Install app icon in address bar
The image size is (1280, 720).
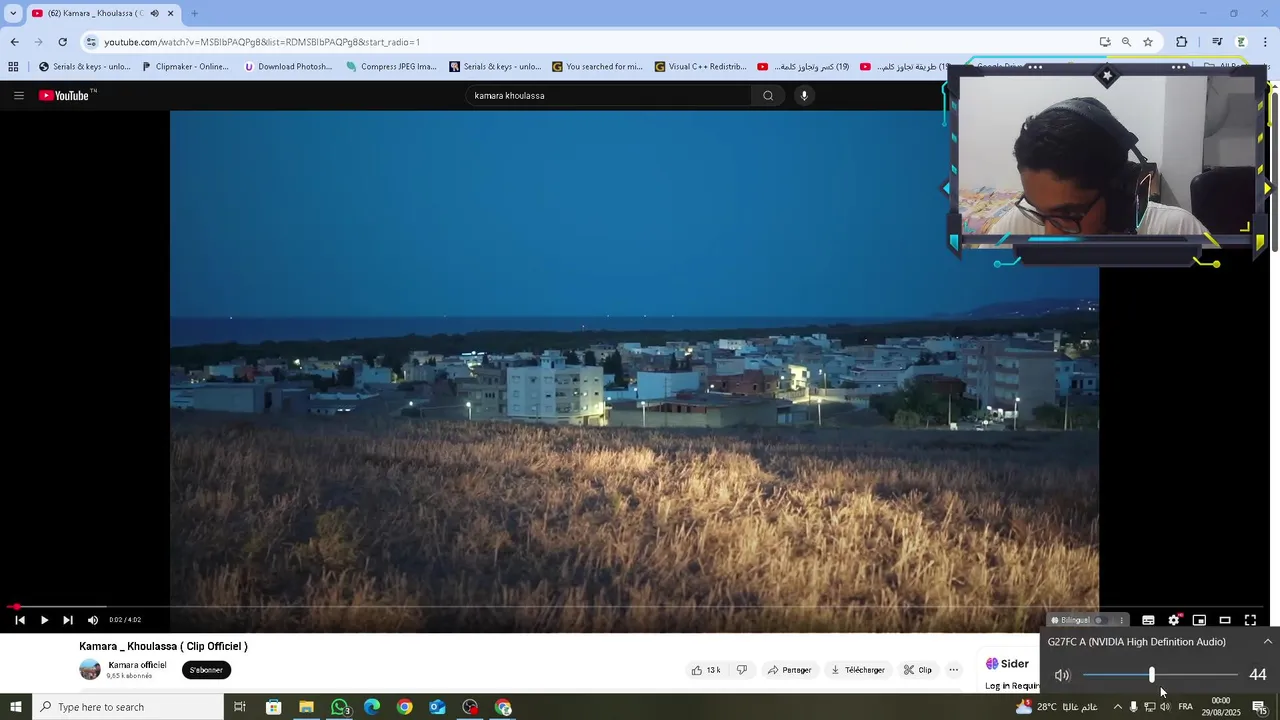click(1105, 42)
